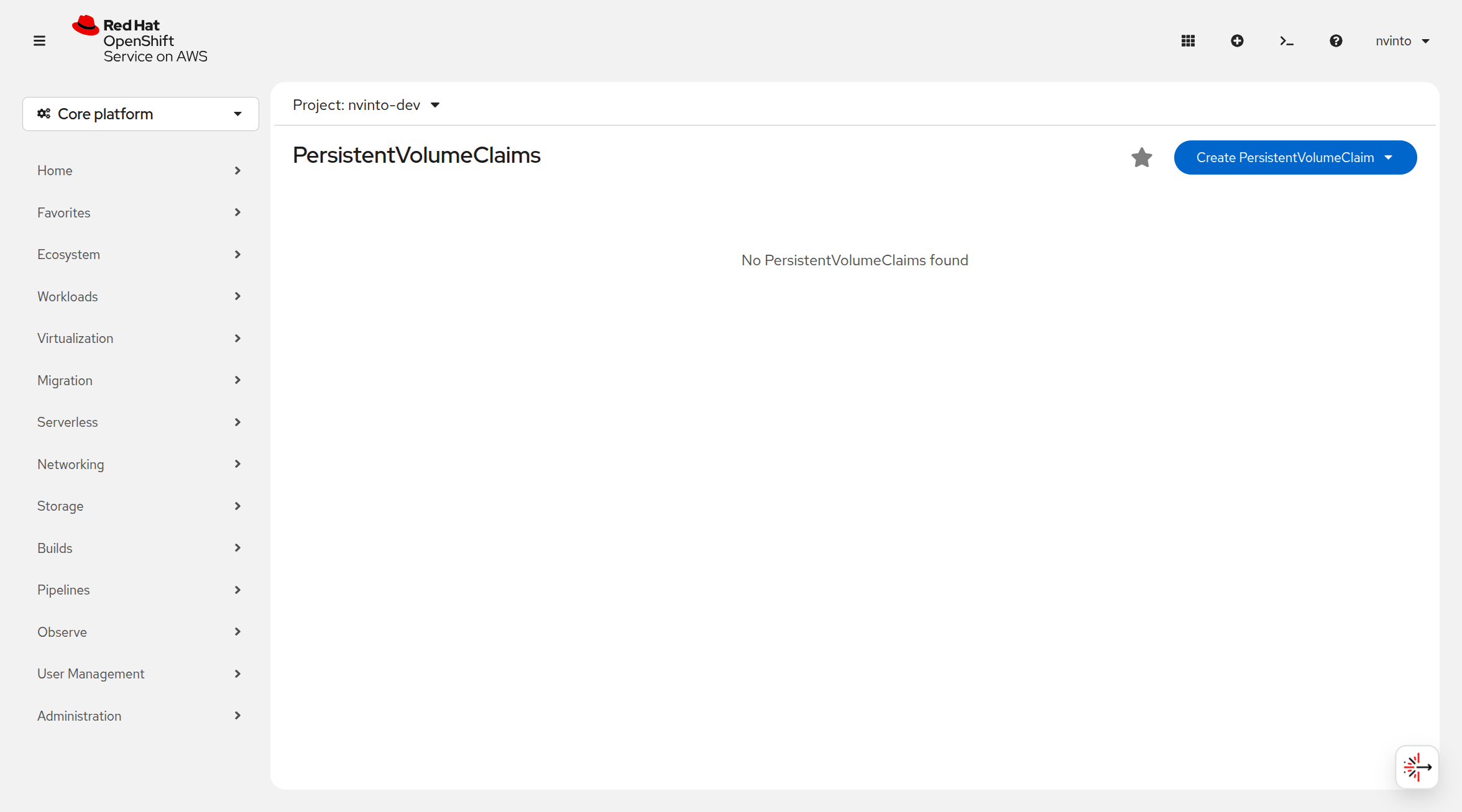1462x812 pixels.
Task: Expand the Observe navigation section
Action: [x=140, y=632]
